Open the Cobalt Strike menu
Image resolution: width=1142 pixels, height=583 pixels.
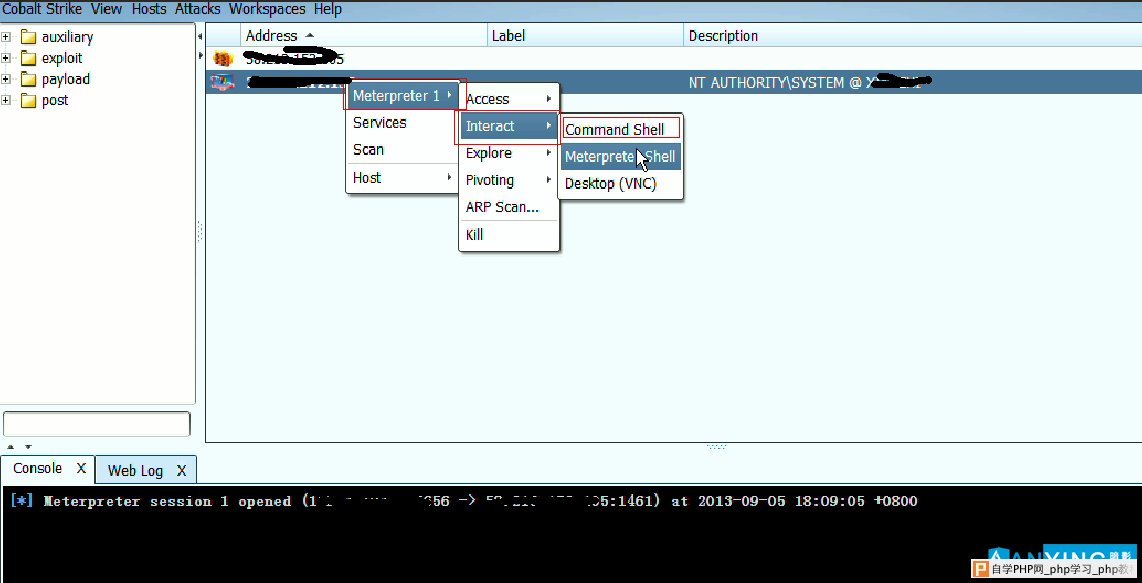point(42,9)
